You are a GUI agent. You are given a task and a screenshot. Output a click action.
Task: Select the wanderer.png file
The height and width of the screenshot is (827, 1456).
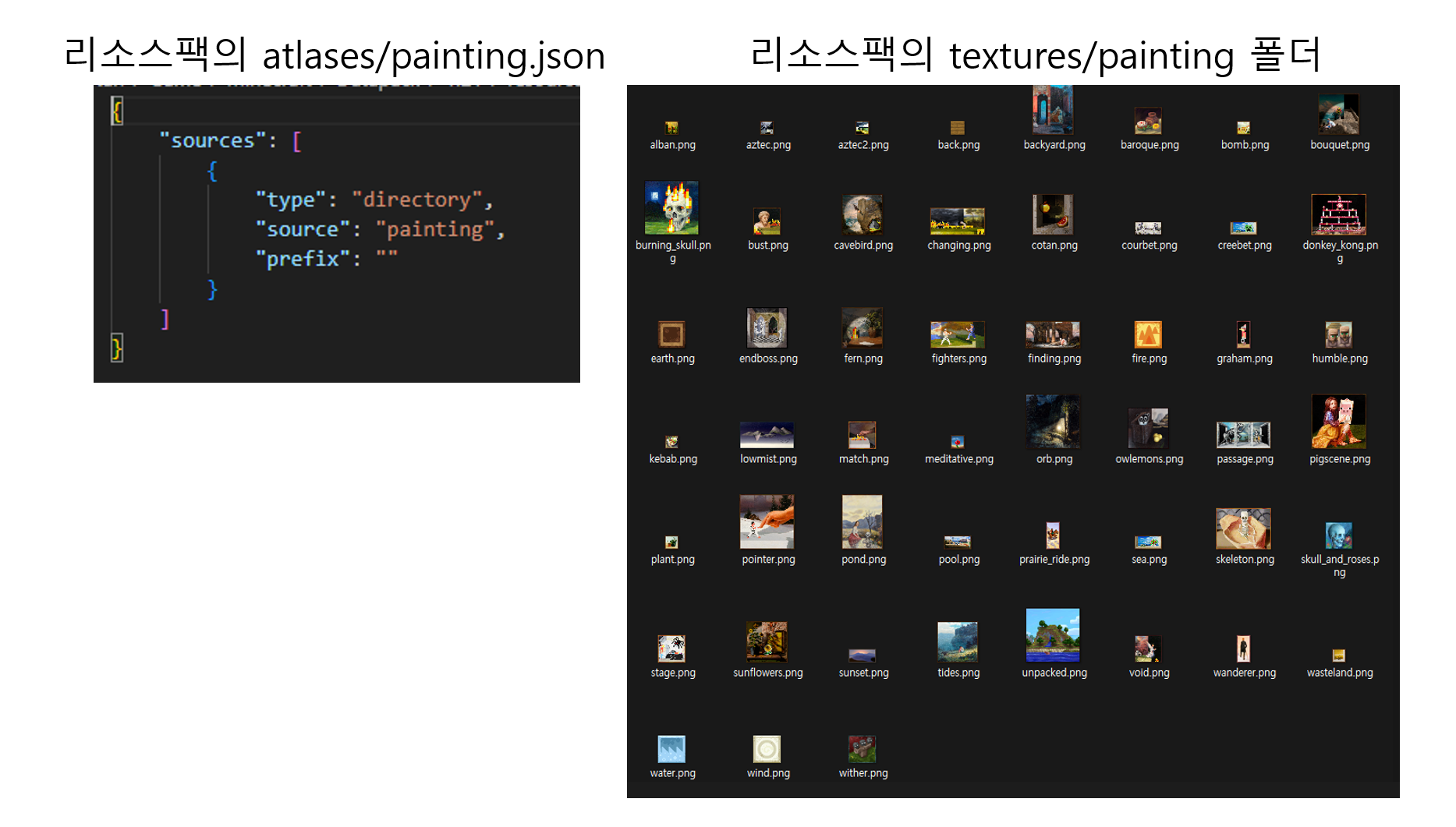point(1244,649)
